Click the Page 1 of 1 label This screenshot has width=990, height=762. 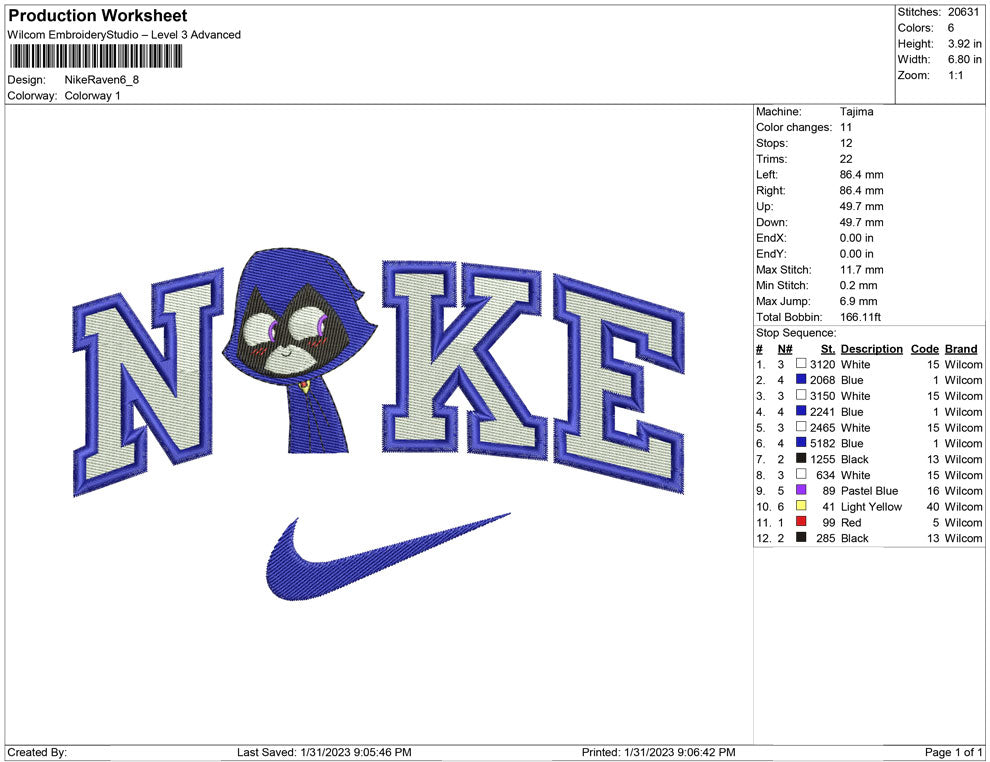tap(953, 752)
